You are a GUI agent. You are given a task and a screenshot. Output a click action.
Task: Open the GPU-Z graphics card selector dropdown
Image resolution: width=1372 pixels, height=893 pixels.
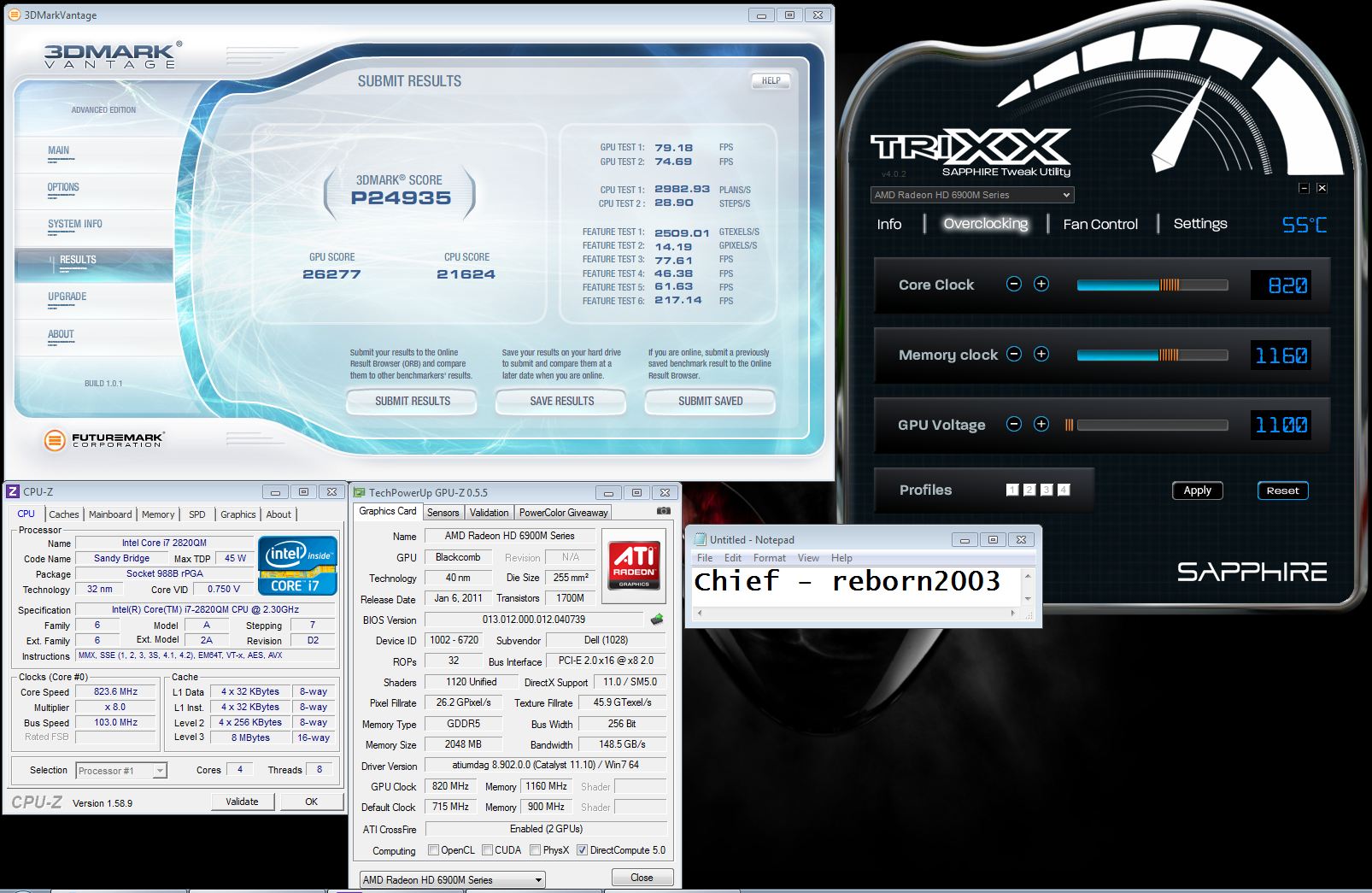(452, 879)
